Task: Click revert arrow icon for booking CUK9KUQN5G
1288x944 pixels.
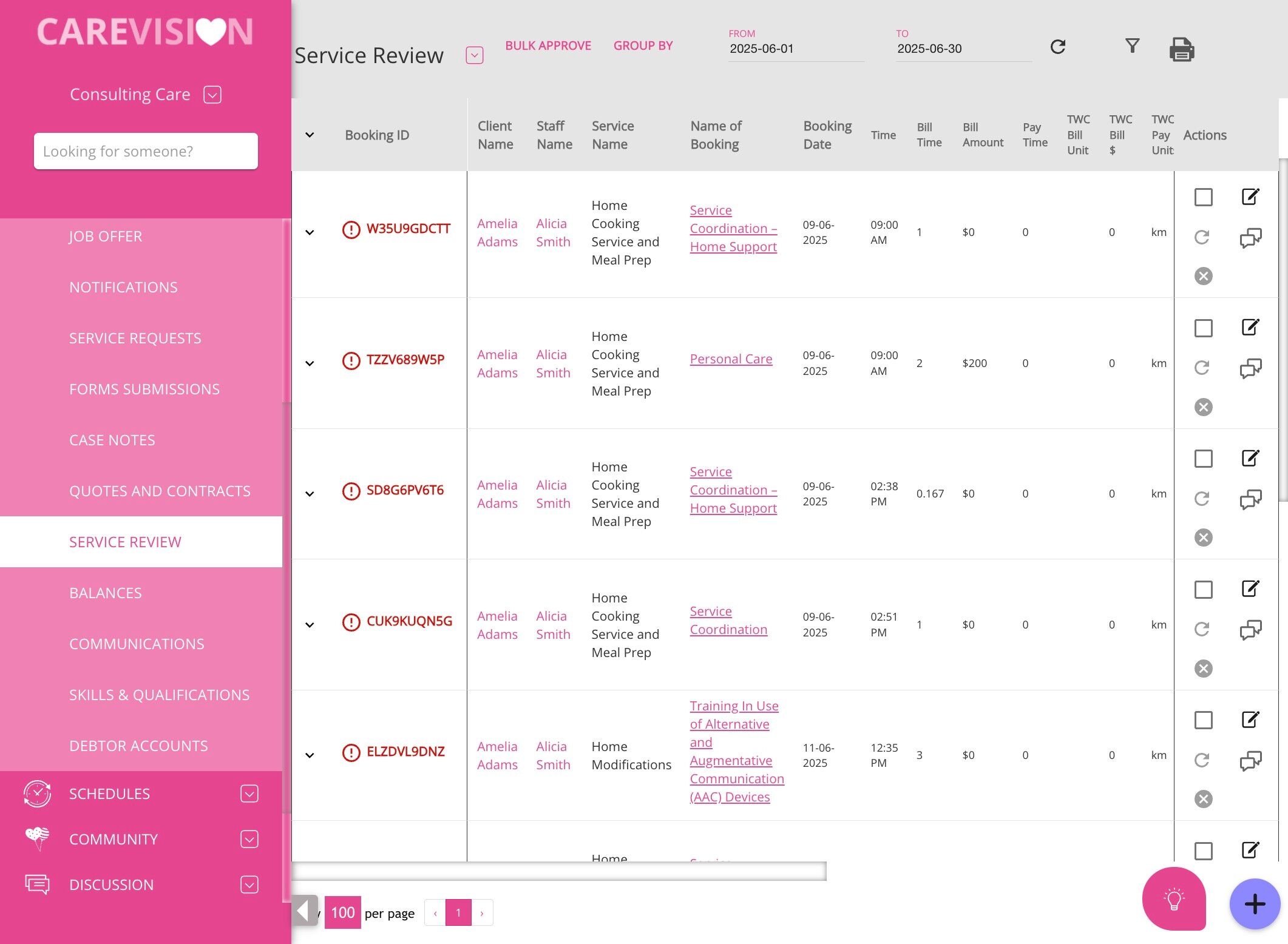Action: (x=1202, y=629)
